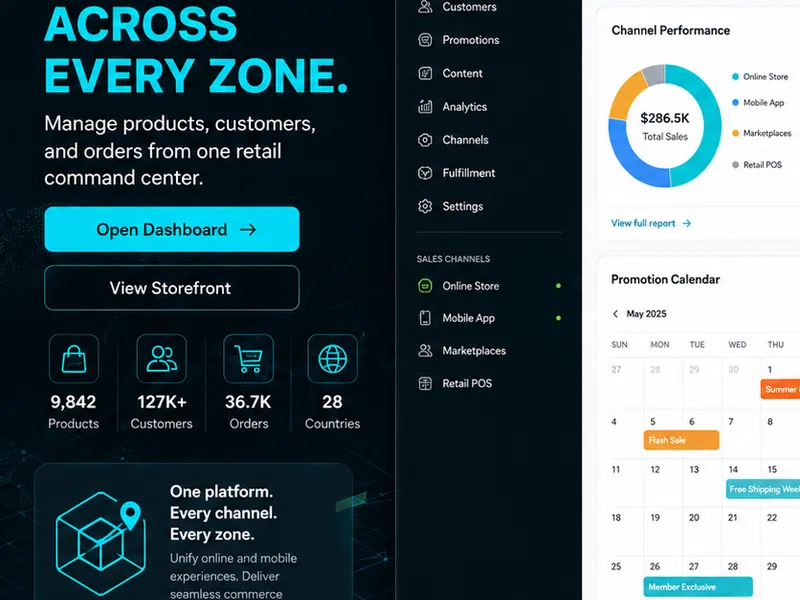Click the SALES CHANNELS section label
Image resolution: width=800 pixels, height=600 pixels.
click(453, 259)
